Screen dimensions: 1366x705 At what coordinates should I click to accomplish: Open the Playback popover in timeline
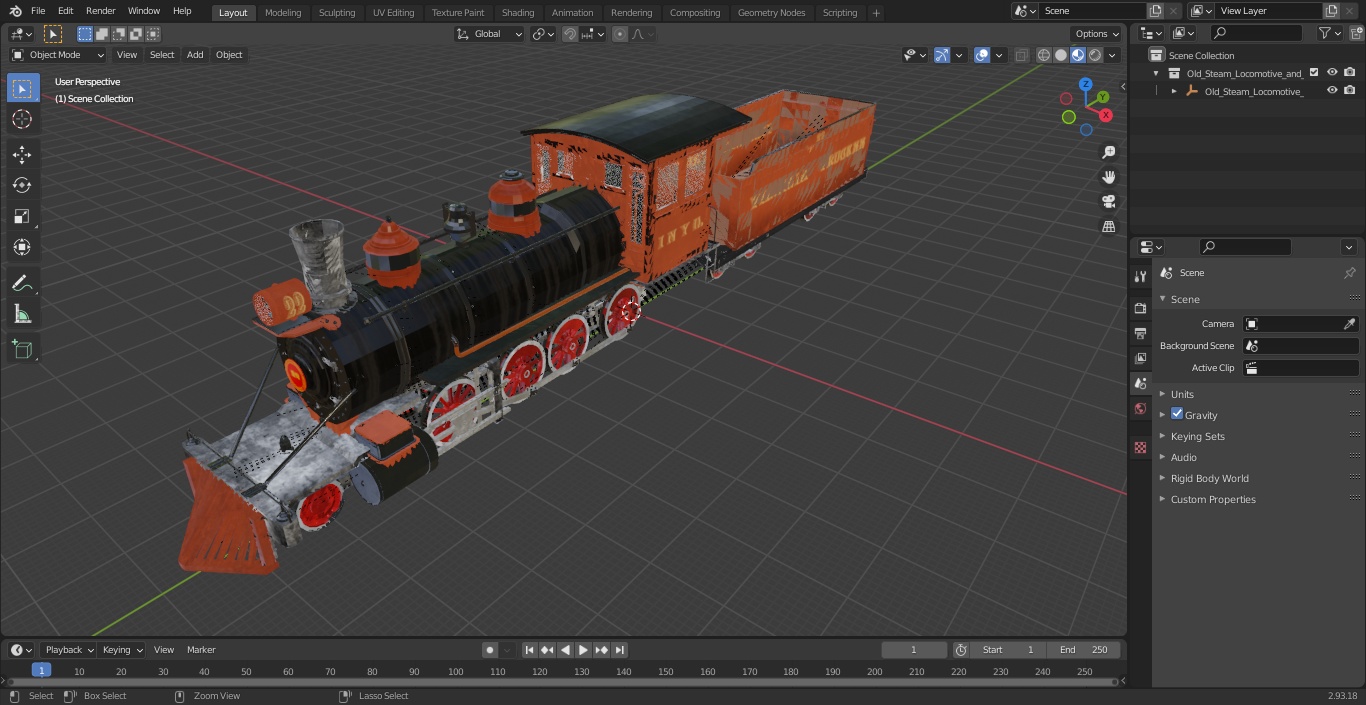(67, 650)
